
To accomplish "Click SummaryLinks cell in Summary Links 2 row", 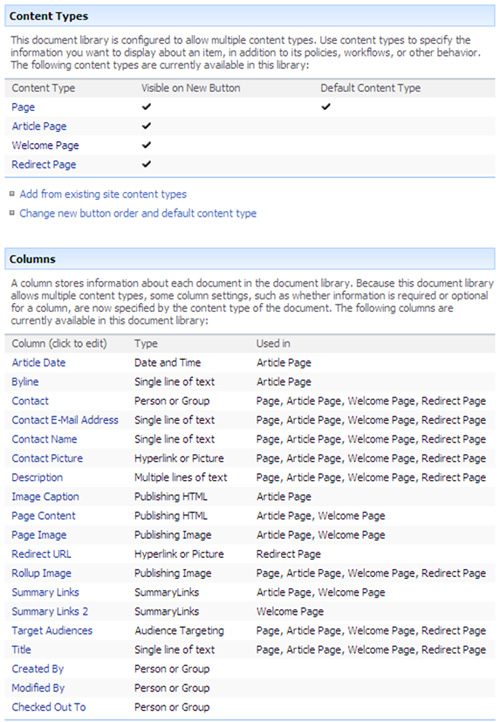I will click(x=167, y=611).
